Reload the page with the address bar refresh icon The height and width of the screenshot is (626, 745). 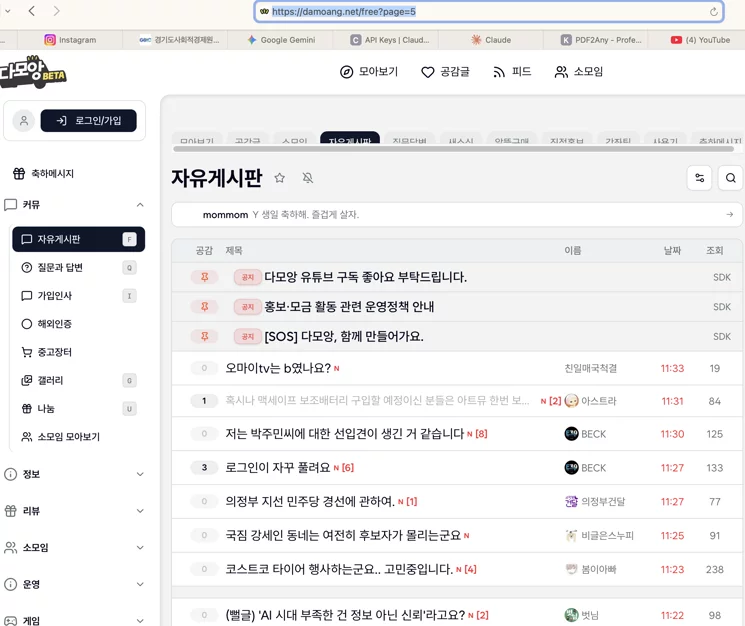tap(713, 12)
